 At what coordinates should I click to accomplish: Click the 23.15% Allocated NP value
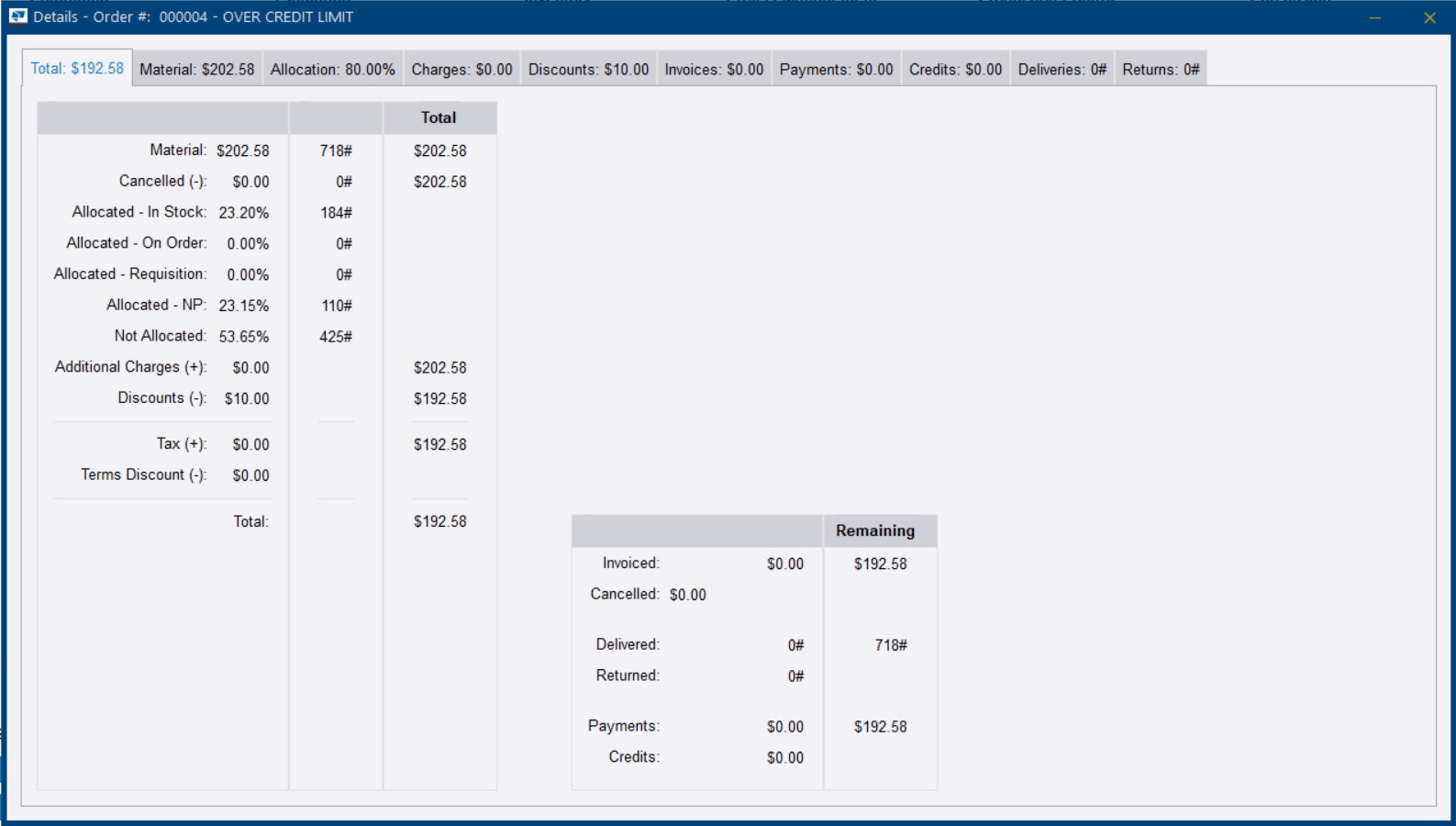pos(244,306)
